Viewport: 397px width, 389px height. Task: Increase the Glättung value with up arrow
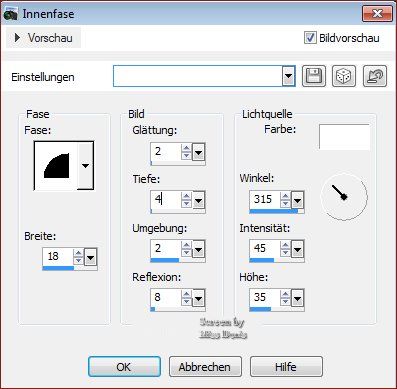(186, 148)
